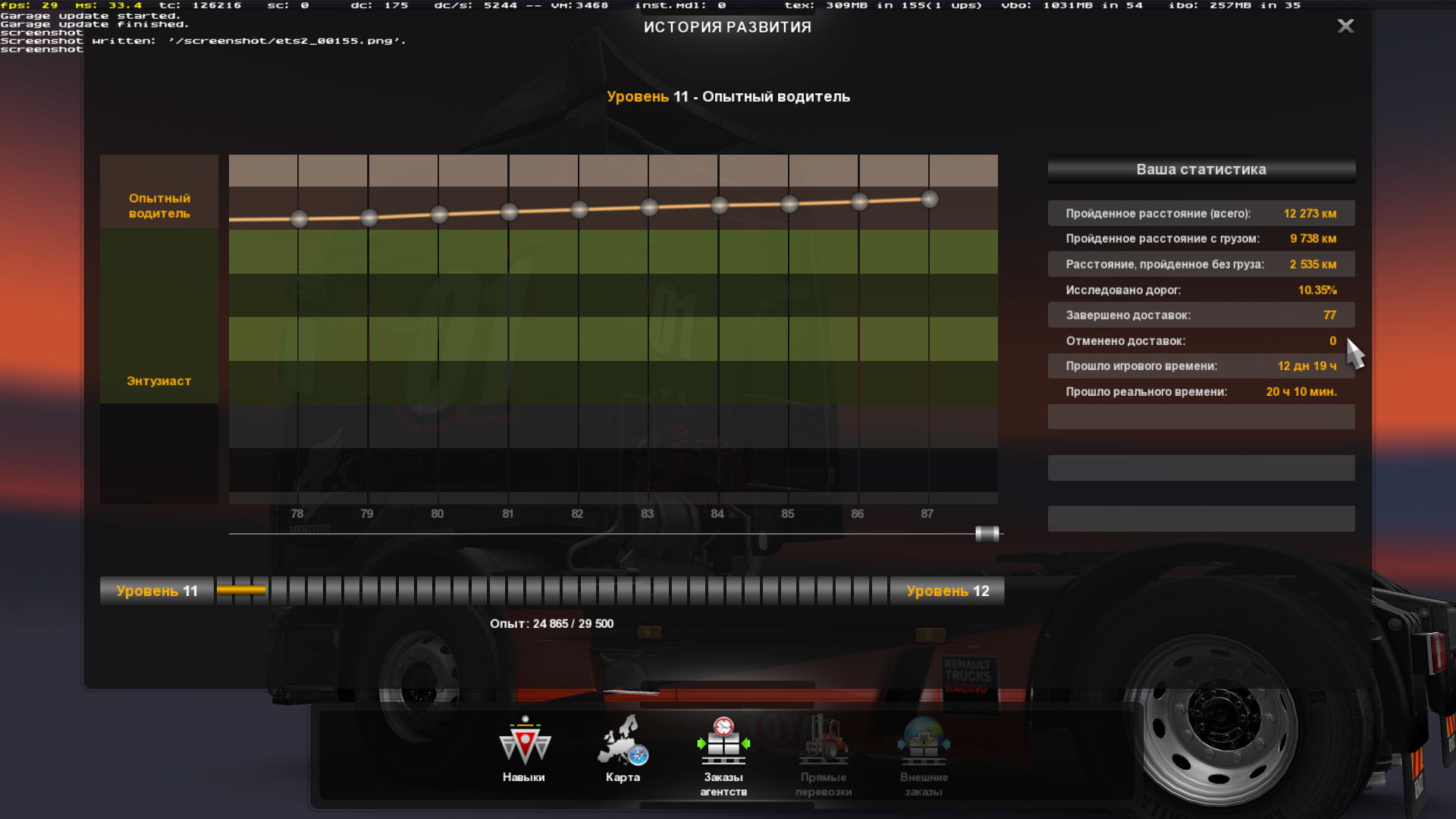This screenshot has width=1456, height=819.
Task: Click the orange filled experience bar segment
Action: pos(241,590)
